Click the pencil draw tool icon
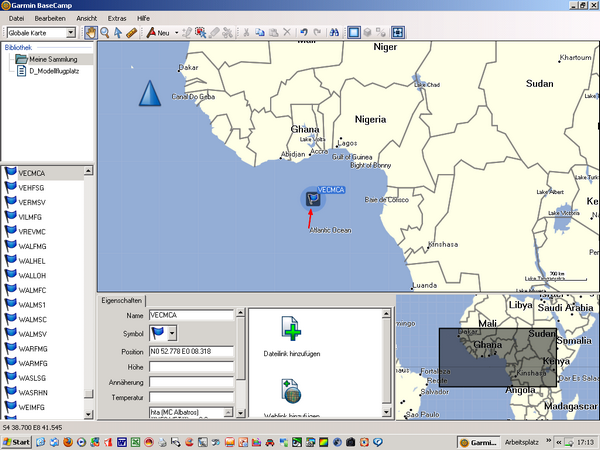Screen dimensions: 600x450 [187, 33]
